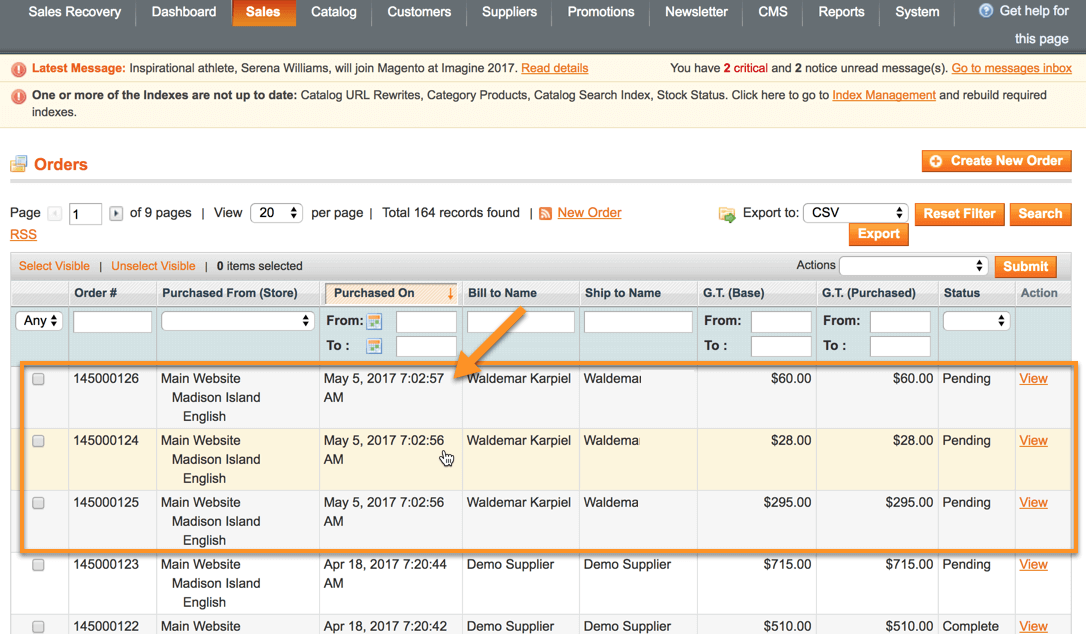Open the Purchased On To date calendar icon
Image resolution: width=1086 pixels, height=634 pixels.
point(374,346)
